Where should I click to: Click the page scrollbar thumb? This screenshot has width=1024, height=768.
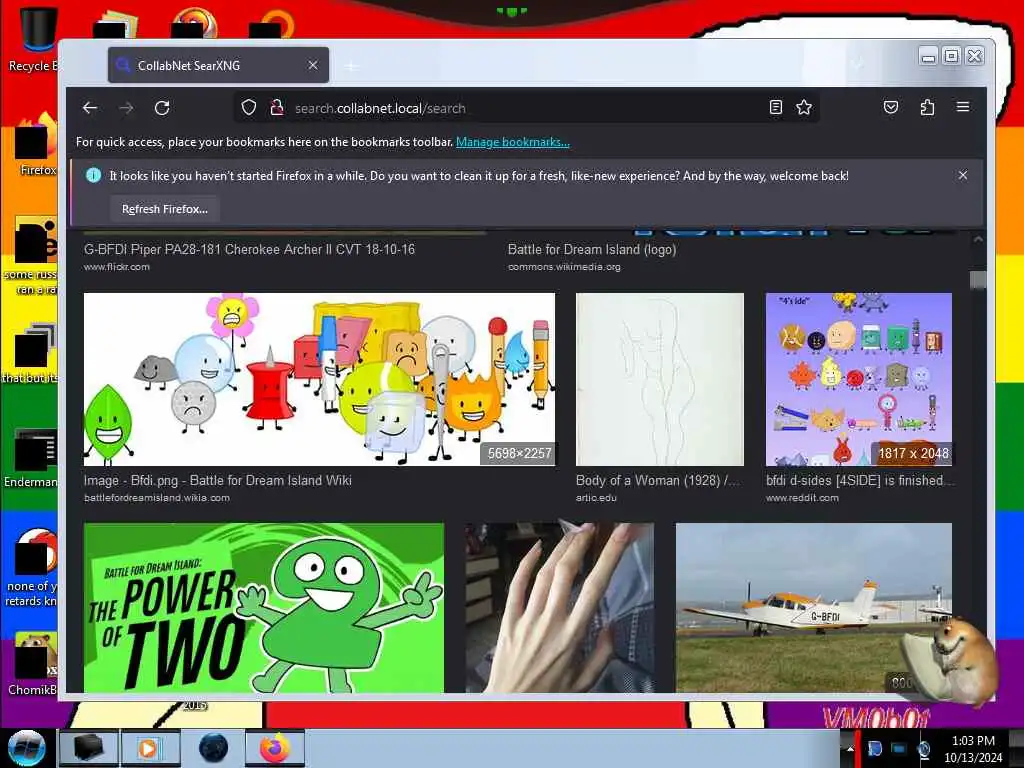click(978, 280)
